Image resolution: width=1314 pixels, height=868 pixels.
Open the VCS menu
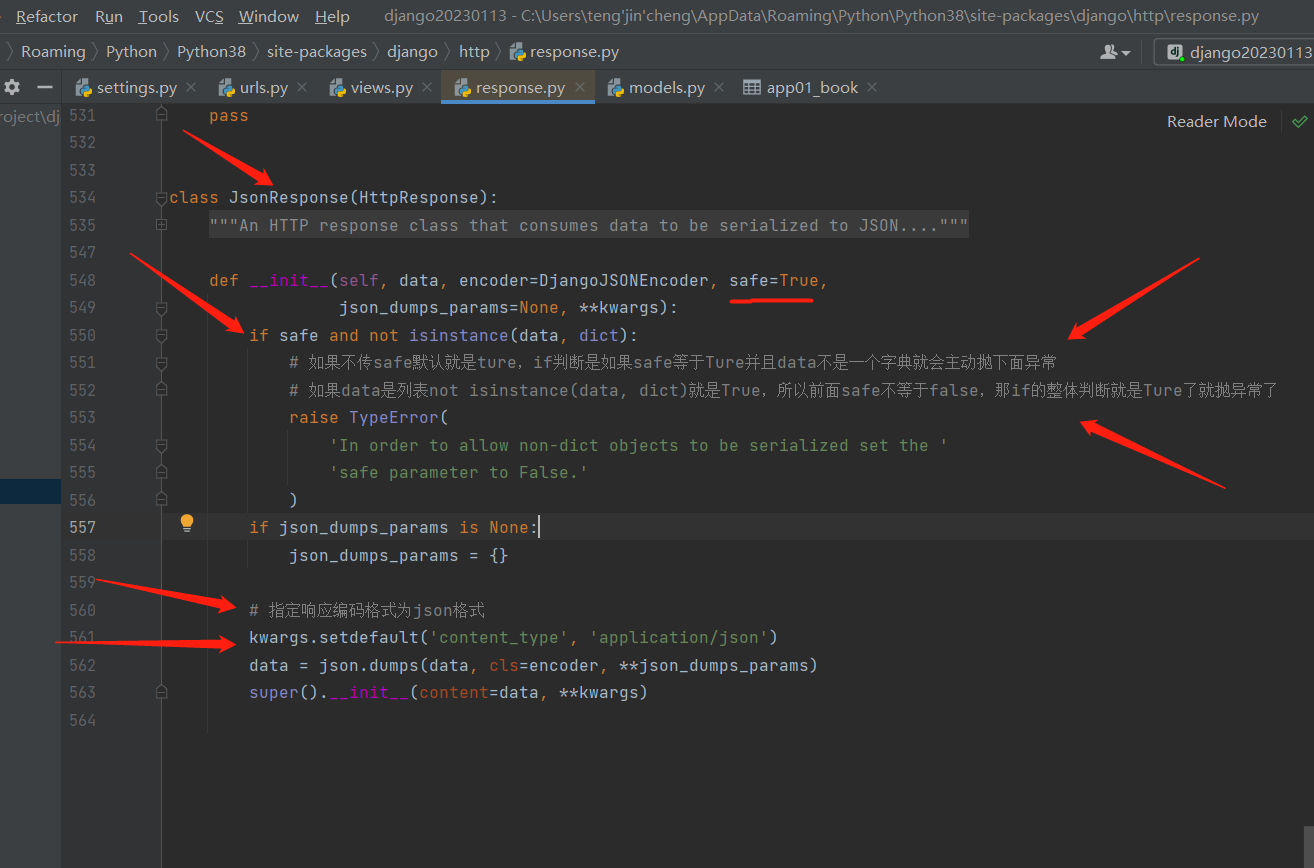(209, 16)
